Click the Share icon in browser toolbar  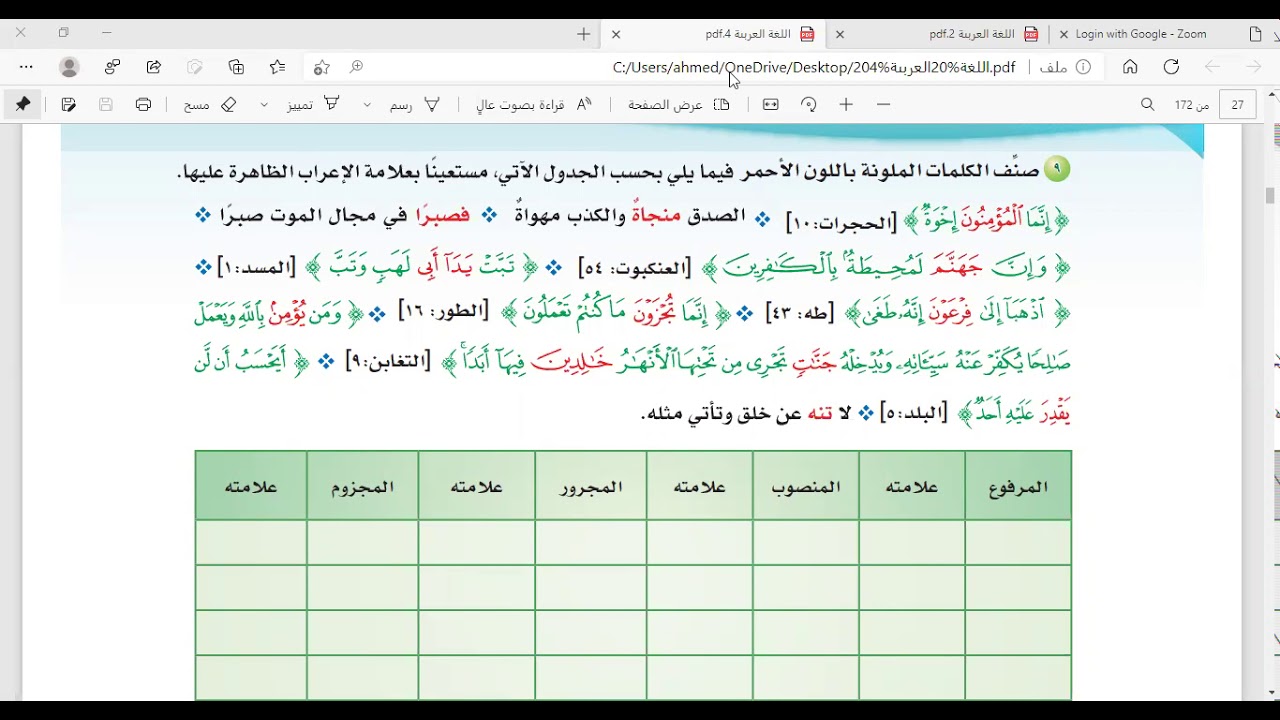tap(154, 67)
